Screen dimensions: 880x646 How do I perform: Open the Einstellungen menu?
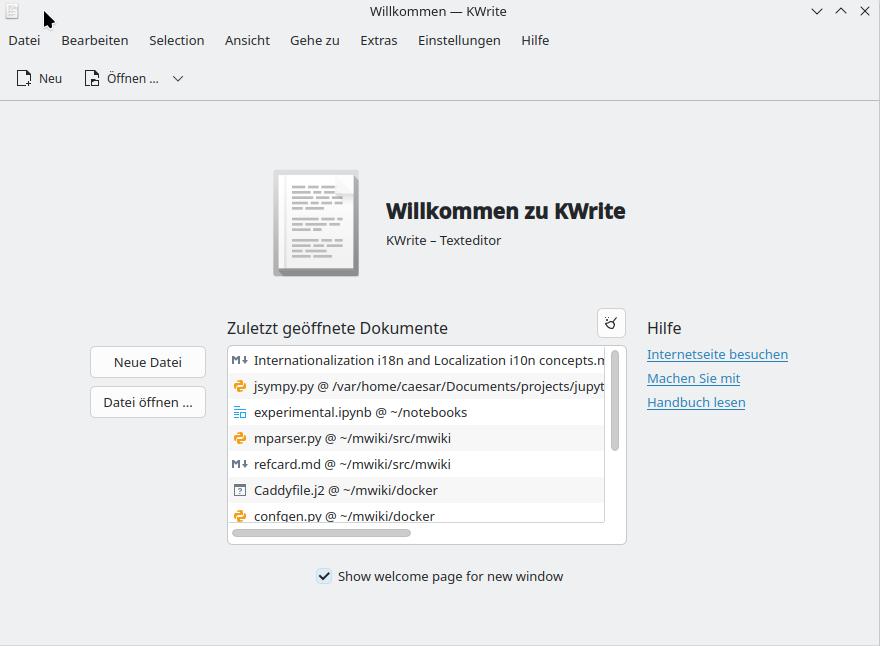(x=459, y=40)
